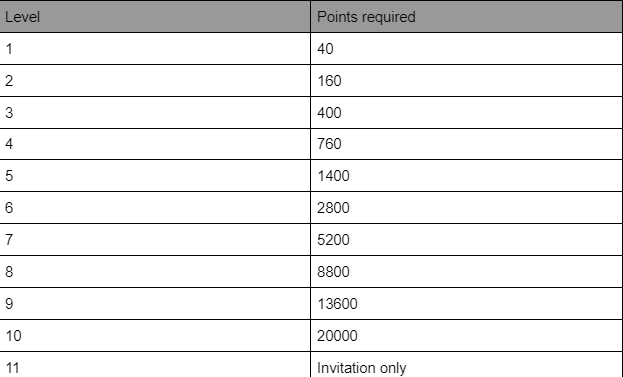The image size is (623, 377).
Task: Select the cell showing 160 points
Action: 466,80
